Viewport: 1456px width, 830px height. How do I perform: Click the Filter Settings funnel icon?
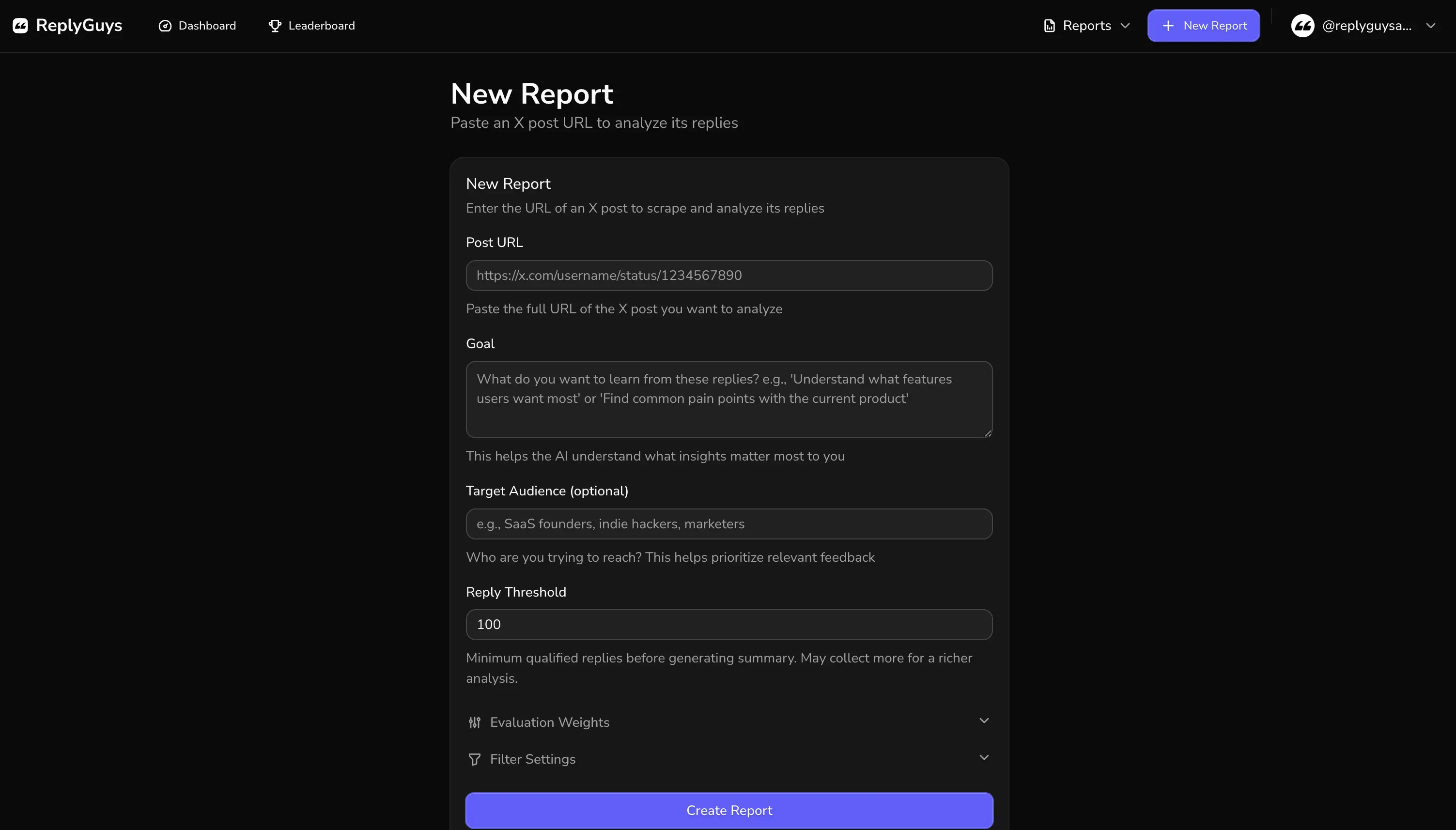[475, 758]
